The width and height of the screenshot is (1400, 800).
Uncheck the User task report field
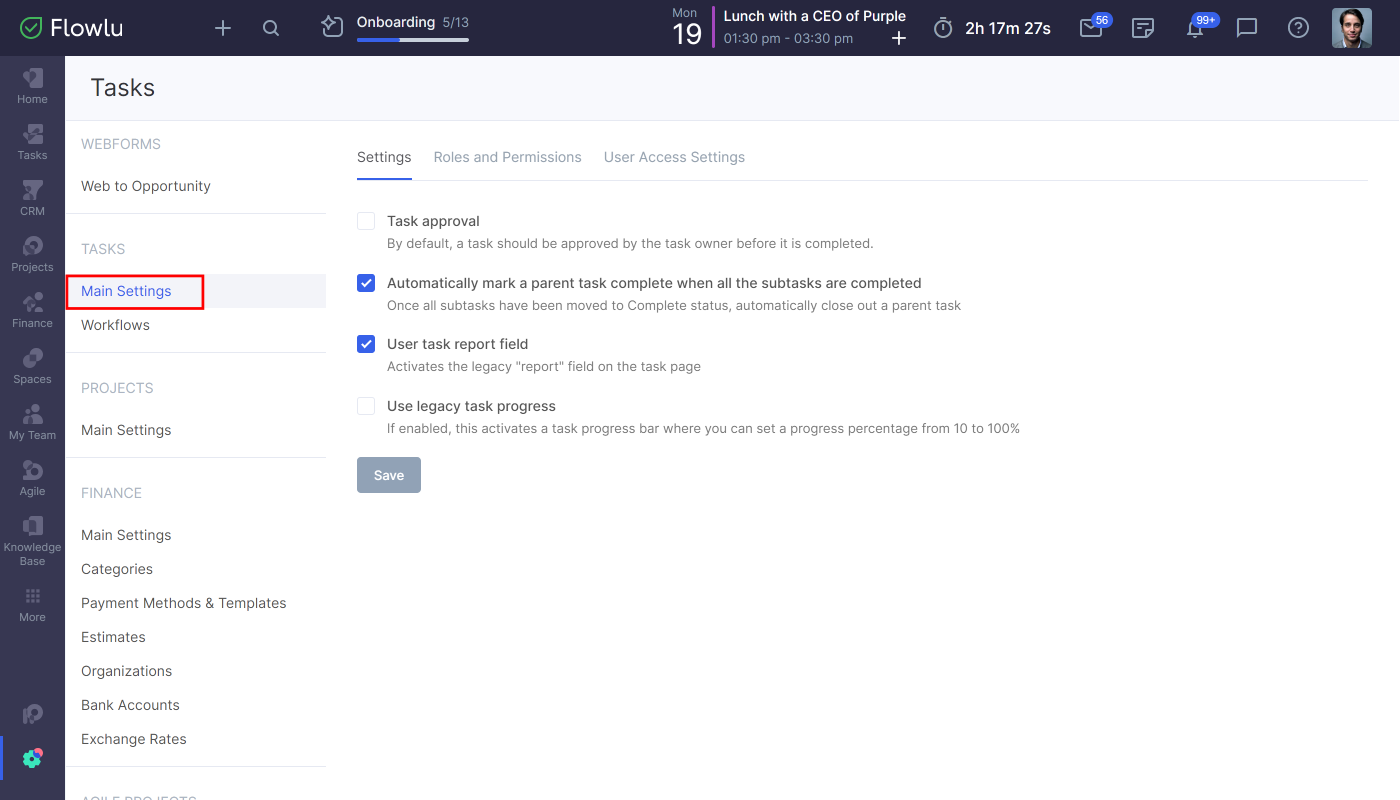pyautogui.click(x=366, y=344)
